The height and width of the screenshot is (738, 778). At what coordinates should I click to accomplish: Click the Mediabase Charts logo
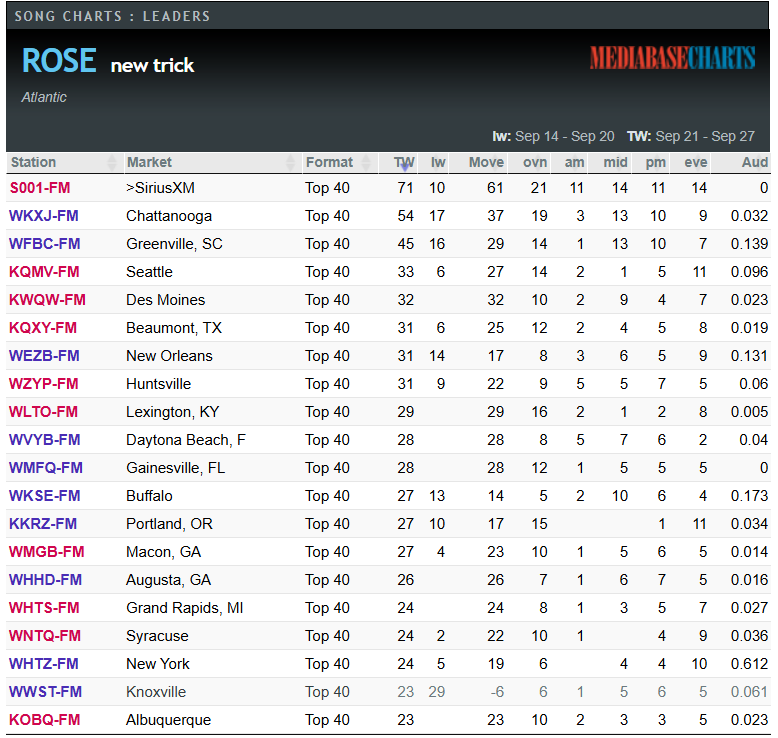672,58
